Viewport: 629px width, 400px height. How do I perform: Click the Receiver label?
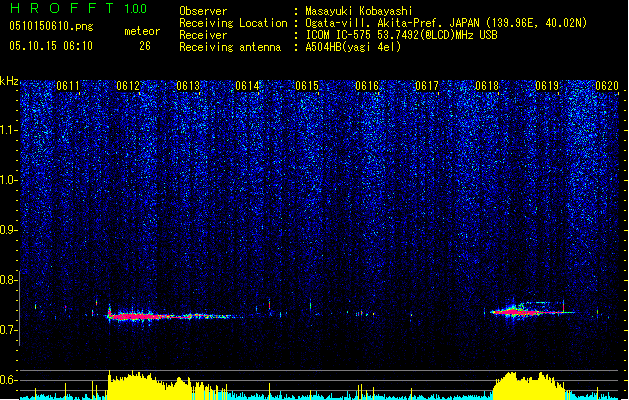203,35
